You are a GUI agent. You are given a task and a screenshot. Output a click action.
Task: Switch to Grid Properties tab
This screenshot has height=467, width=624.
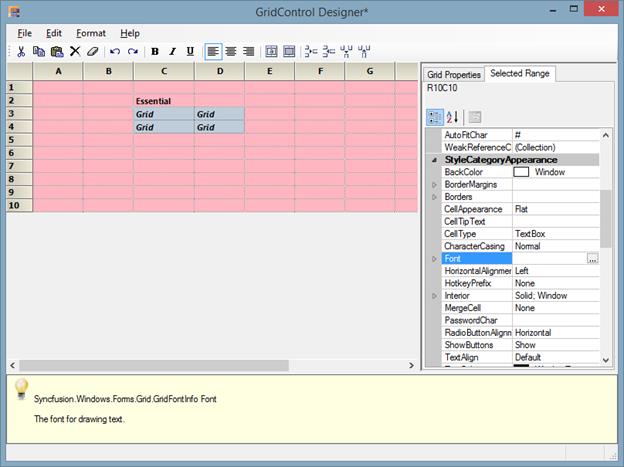coord(454,74)
